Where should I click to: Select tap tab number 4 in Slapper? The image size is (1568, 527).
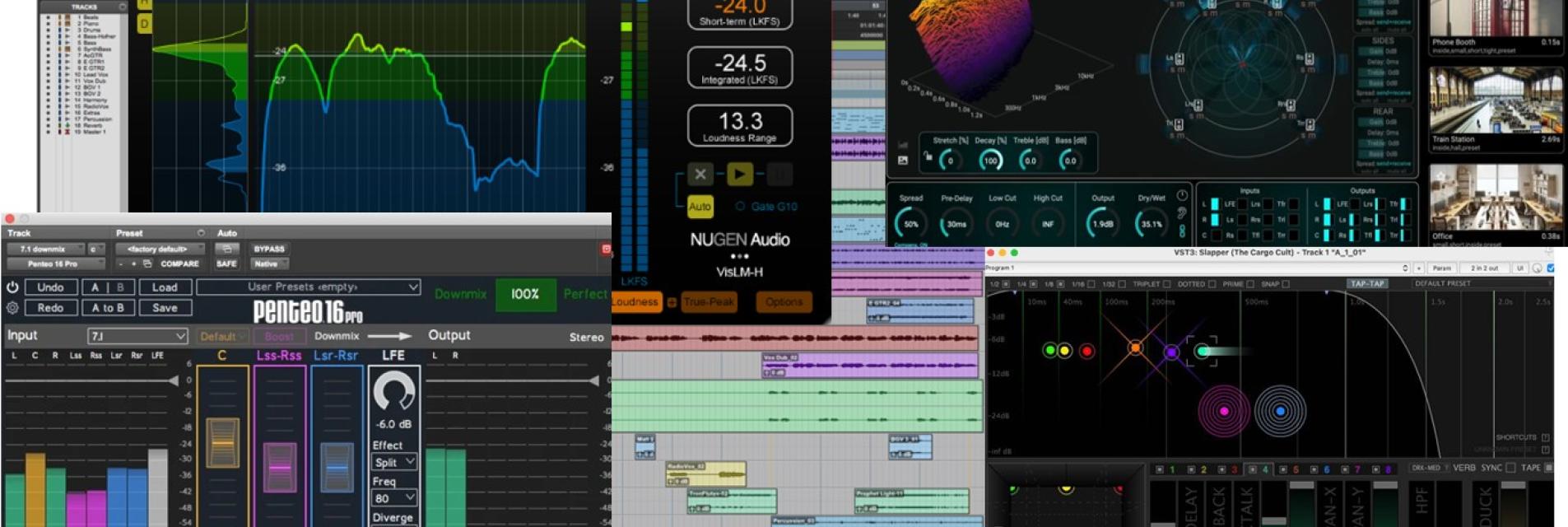tap(1259, 469)
